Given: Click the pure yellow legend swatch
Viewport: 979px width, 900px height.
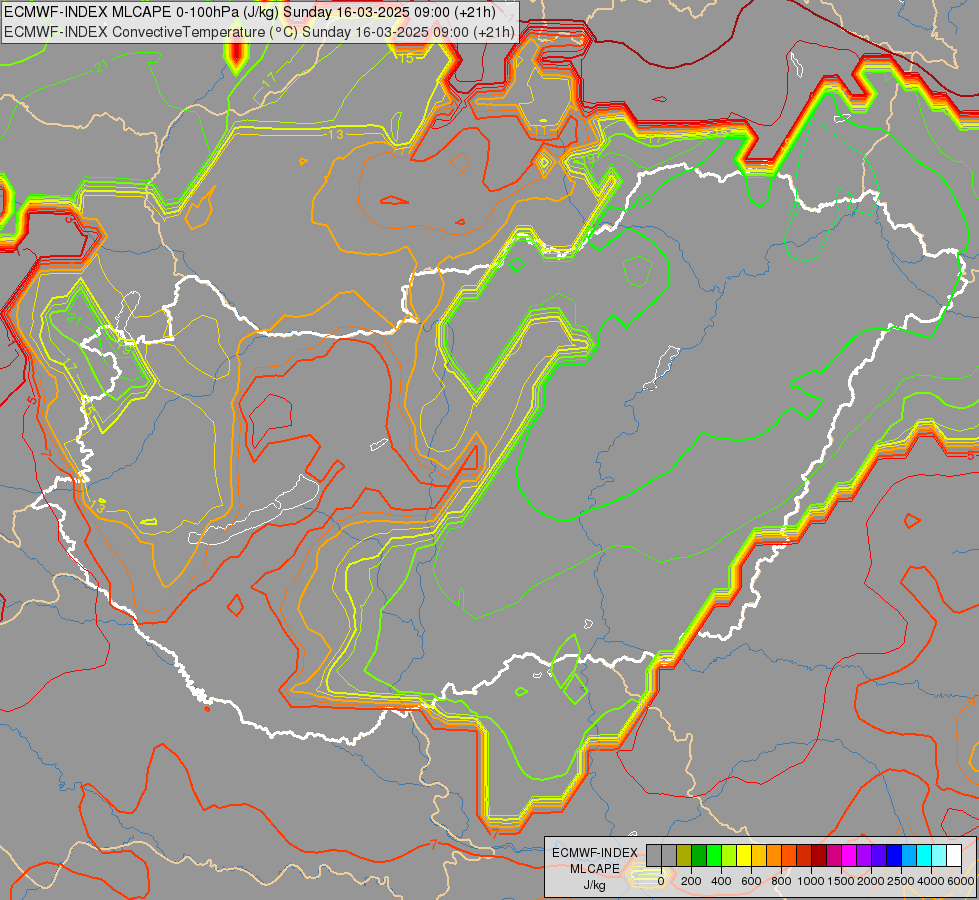Looking at the screenshot, I should click(x=744, y=855).
